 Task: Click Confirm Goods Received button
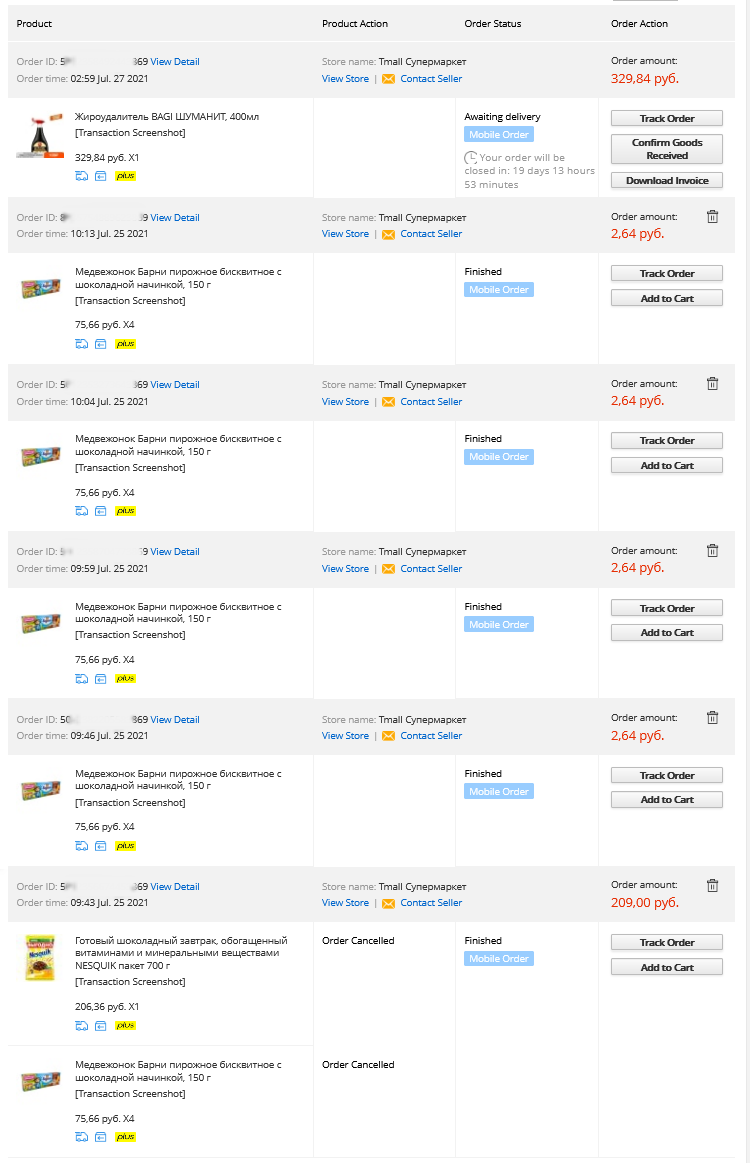[x=667, y=149]
